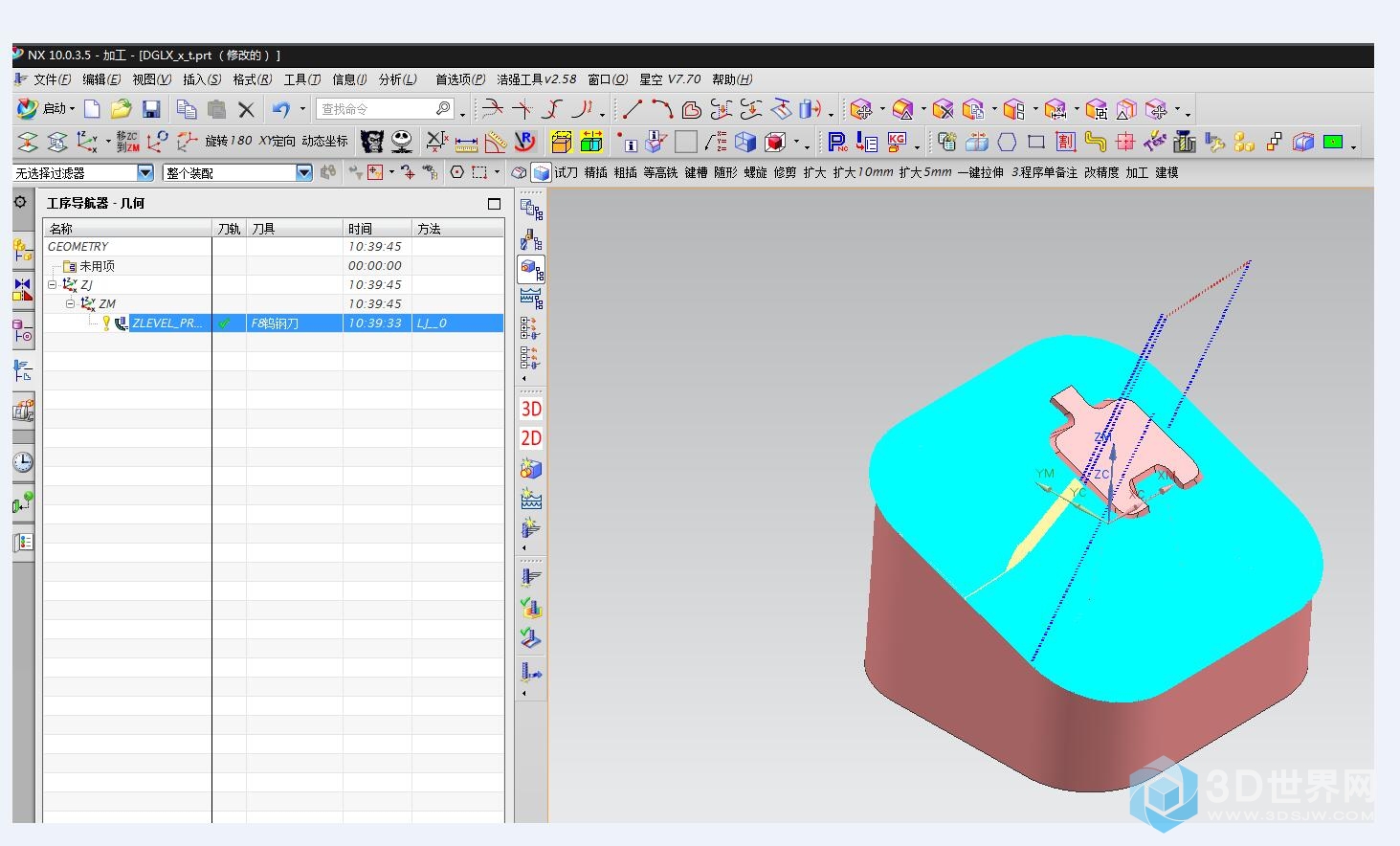
Task: Click the 割 cut icon
Action: click(1066, 143)
